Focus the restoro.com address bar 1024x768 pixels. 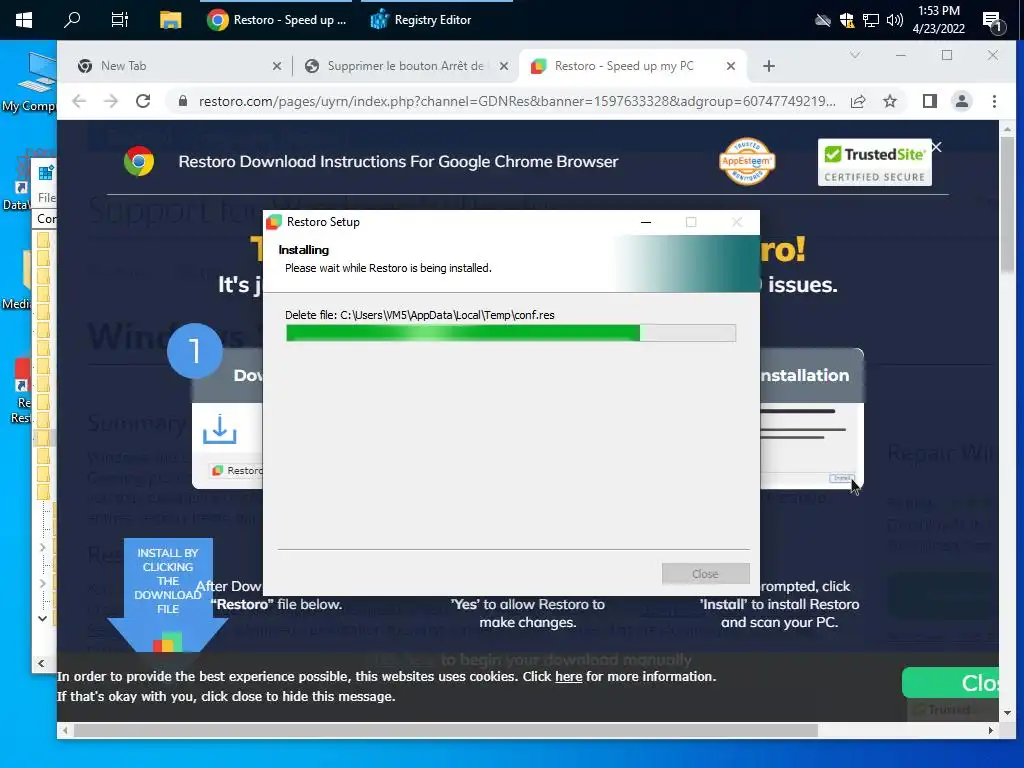click(x=517, y=101)
